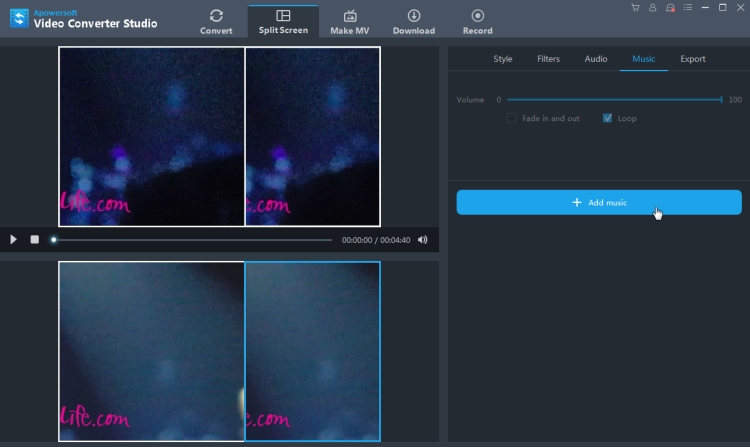Open the shopping cart icon
The height and width of the screenshot is (447, 750).
click(635, 8)
